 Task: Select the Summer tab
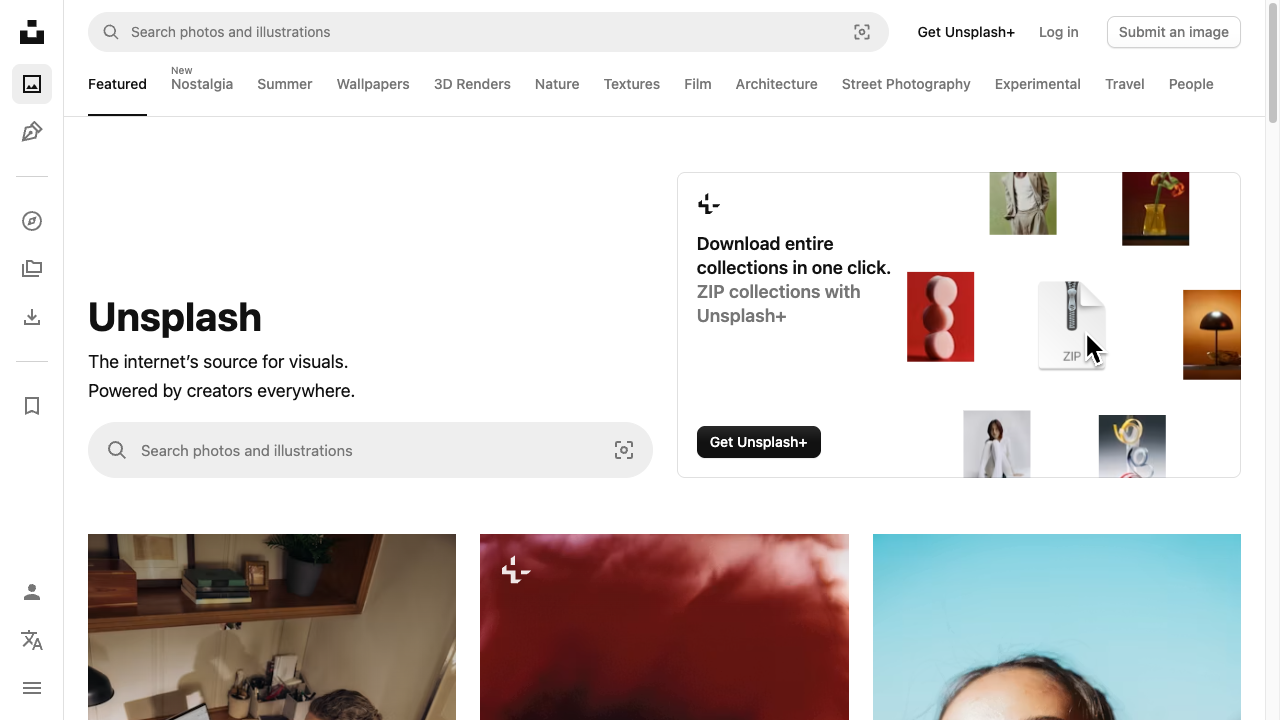pos(285,84)
